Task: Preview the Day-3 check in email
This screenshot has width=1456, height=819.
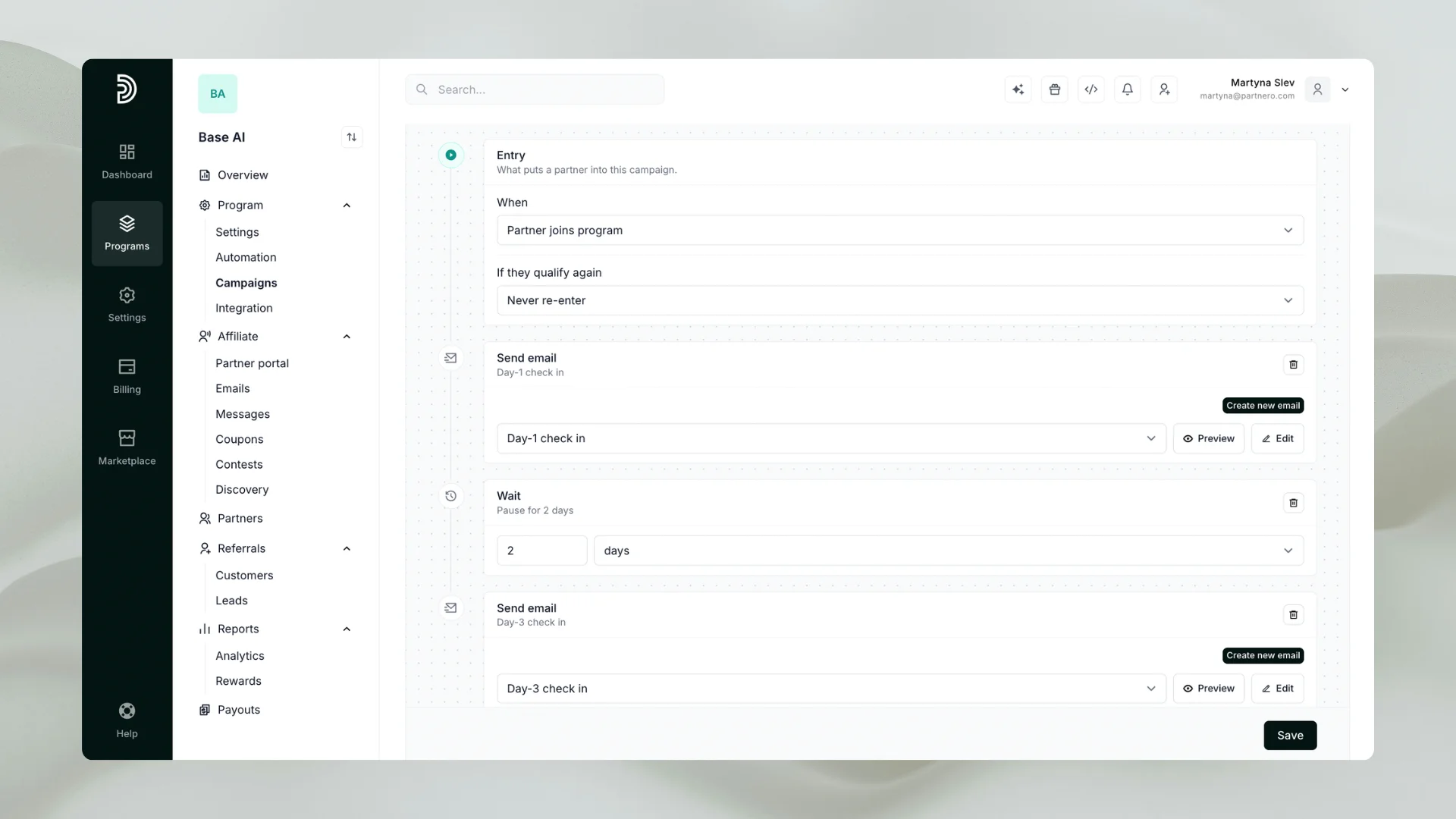Action: pos(1208,689)
